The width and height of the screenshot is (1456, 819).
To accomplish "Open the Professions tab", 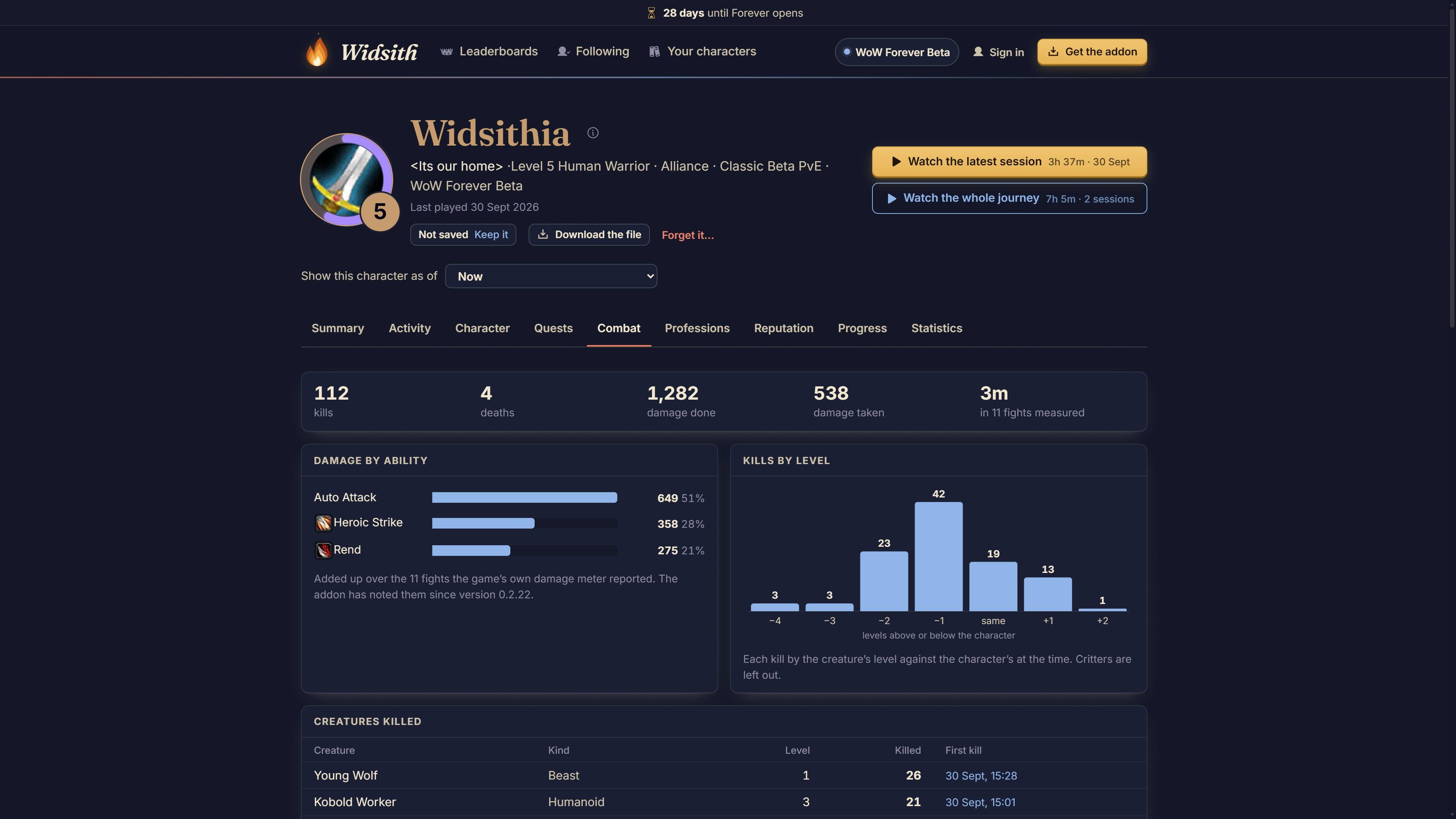I will [697, 328].
